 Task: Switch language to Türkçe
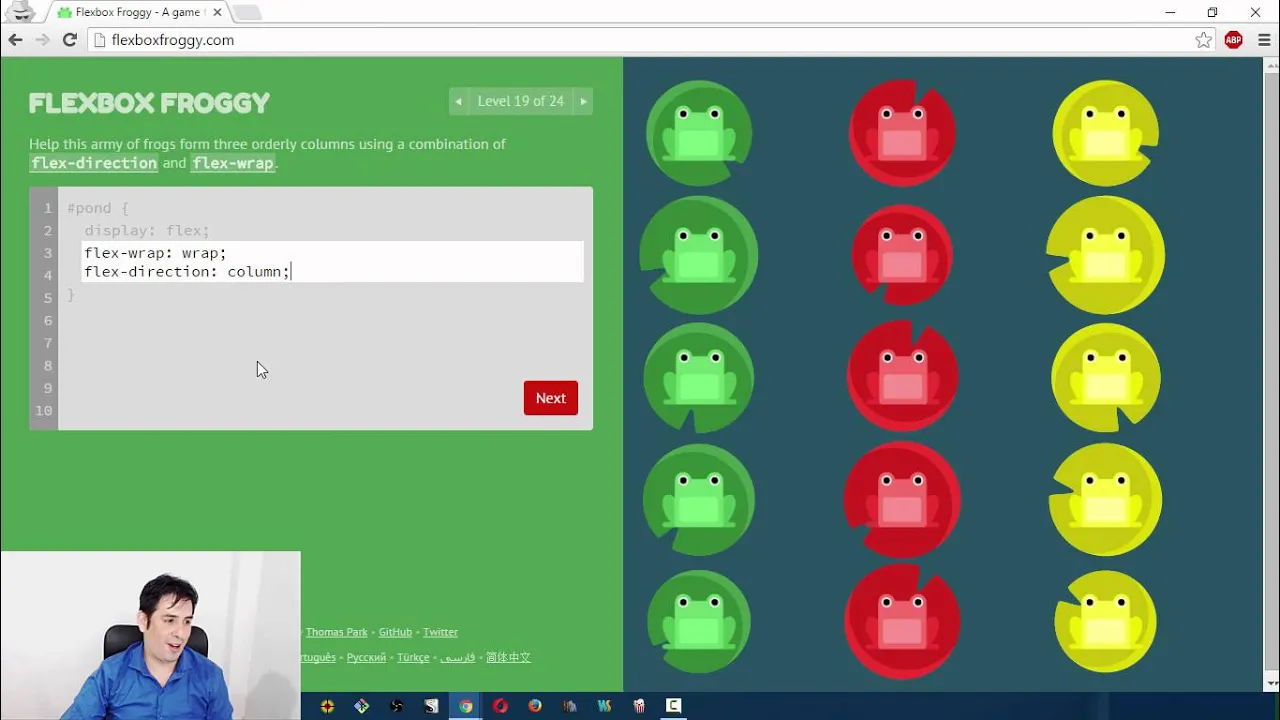(x=413, y=657)
